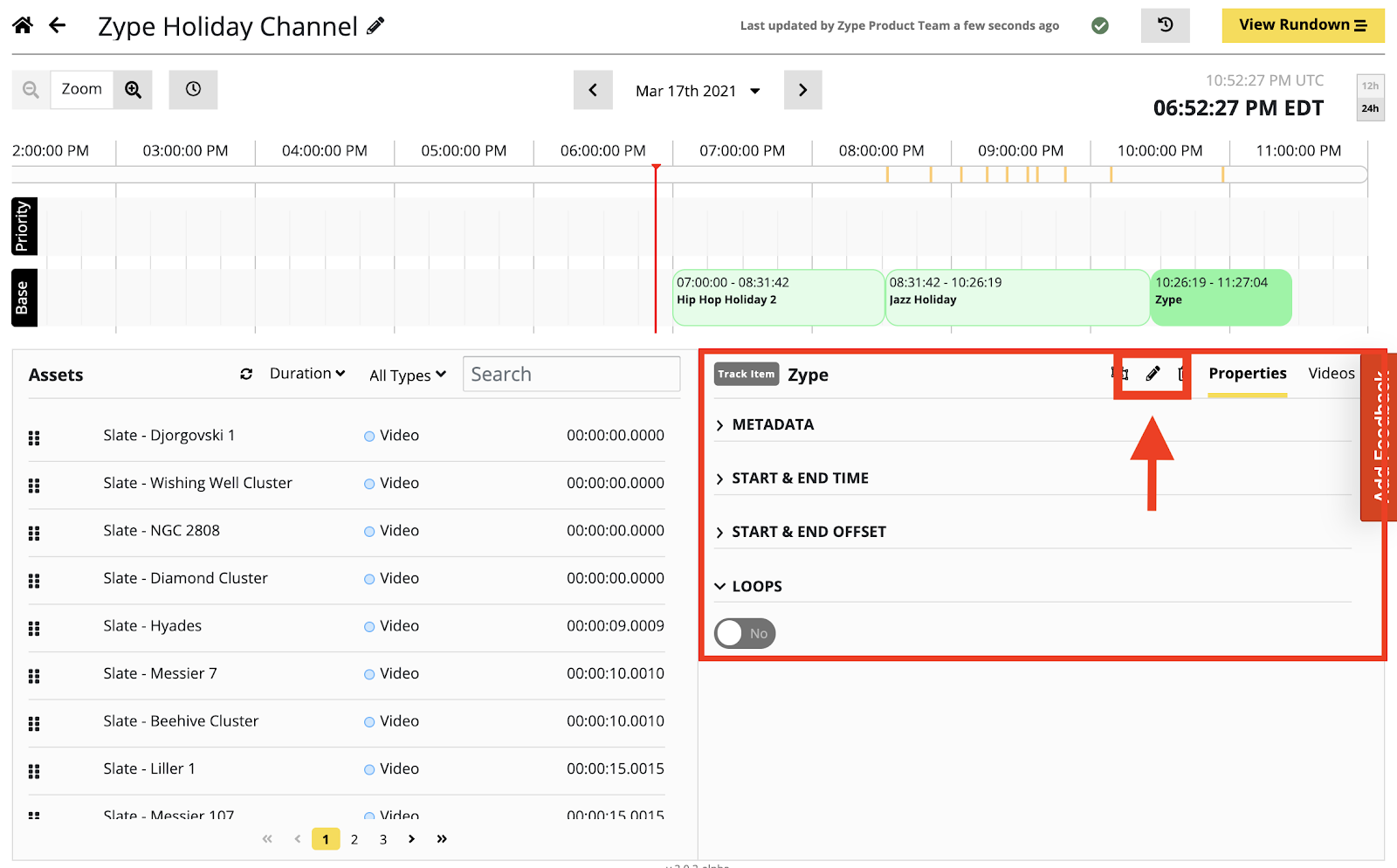
Task: Click the 00:00:09.0009 duration of Hyades
Action: coord(616,626)
